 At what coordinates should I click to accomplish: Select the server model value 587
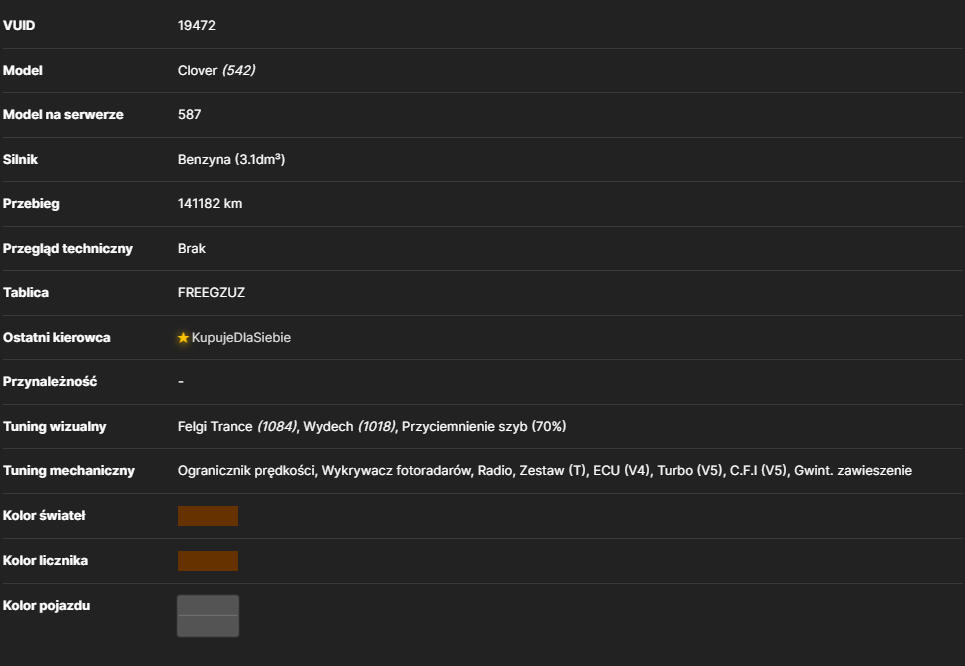coord(190,114)
